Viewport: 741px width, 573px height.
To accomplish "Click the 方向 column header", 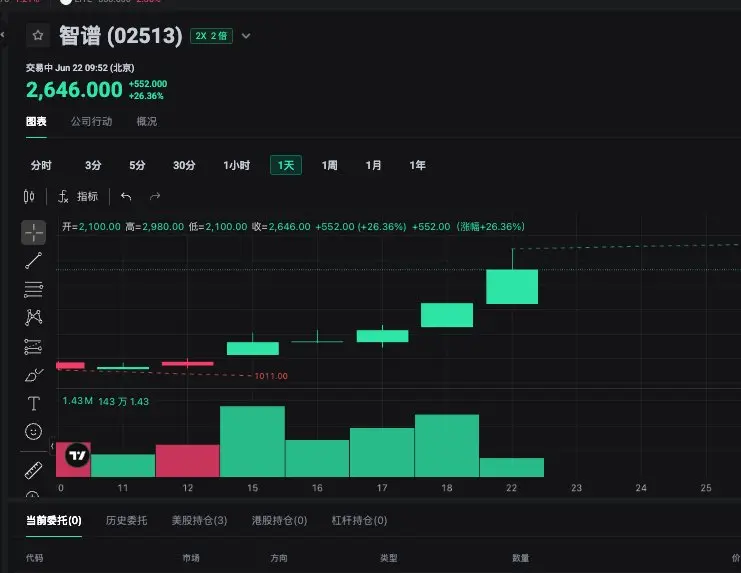I will click(x=279, y=558).
